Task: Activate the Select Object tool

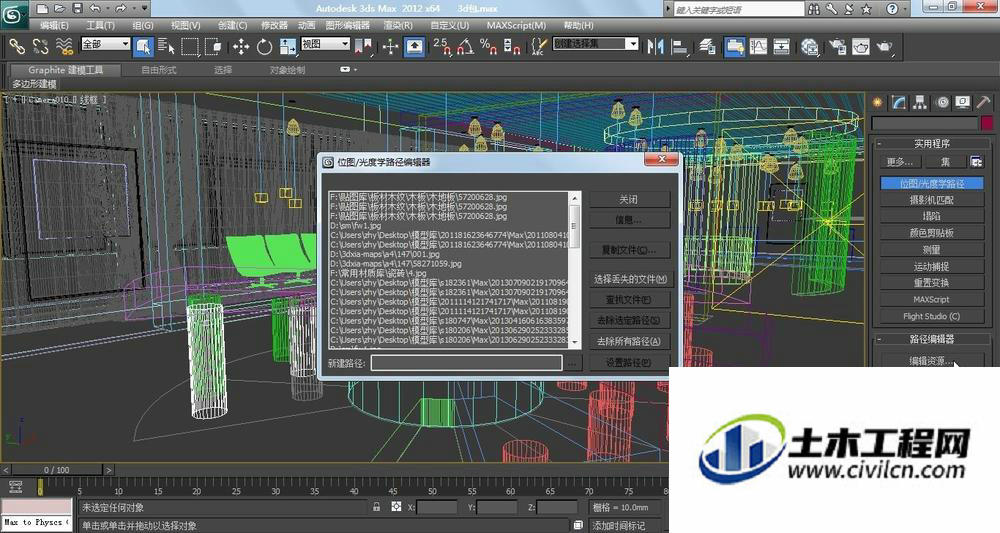Action: pos(143,47)
